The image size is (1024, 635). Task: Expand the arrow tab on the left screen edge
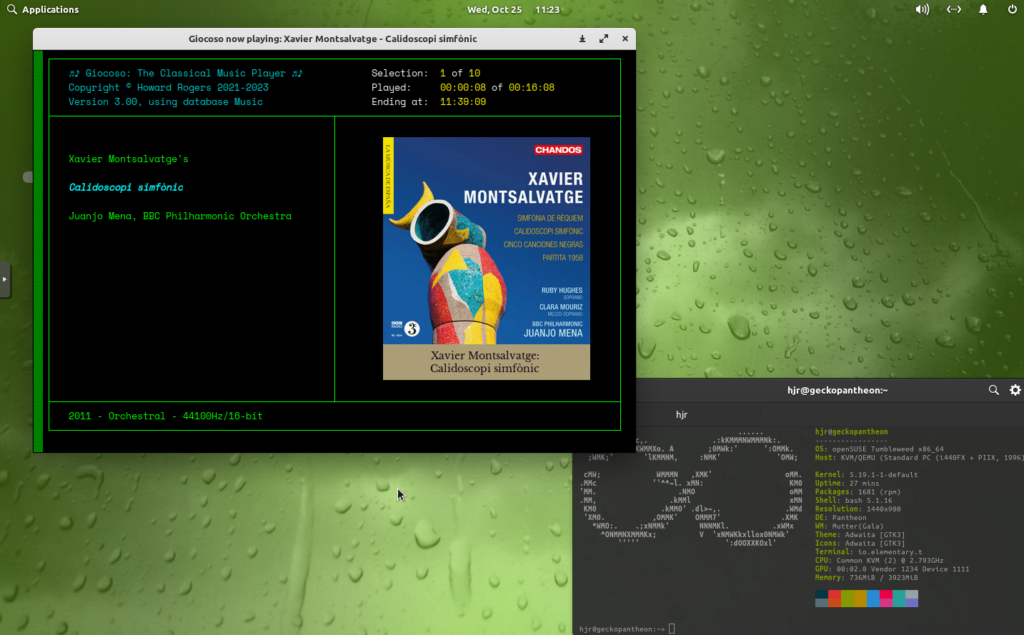tap(5, 280)
